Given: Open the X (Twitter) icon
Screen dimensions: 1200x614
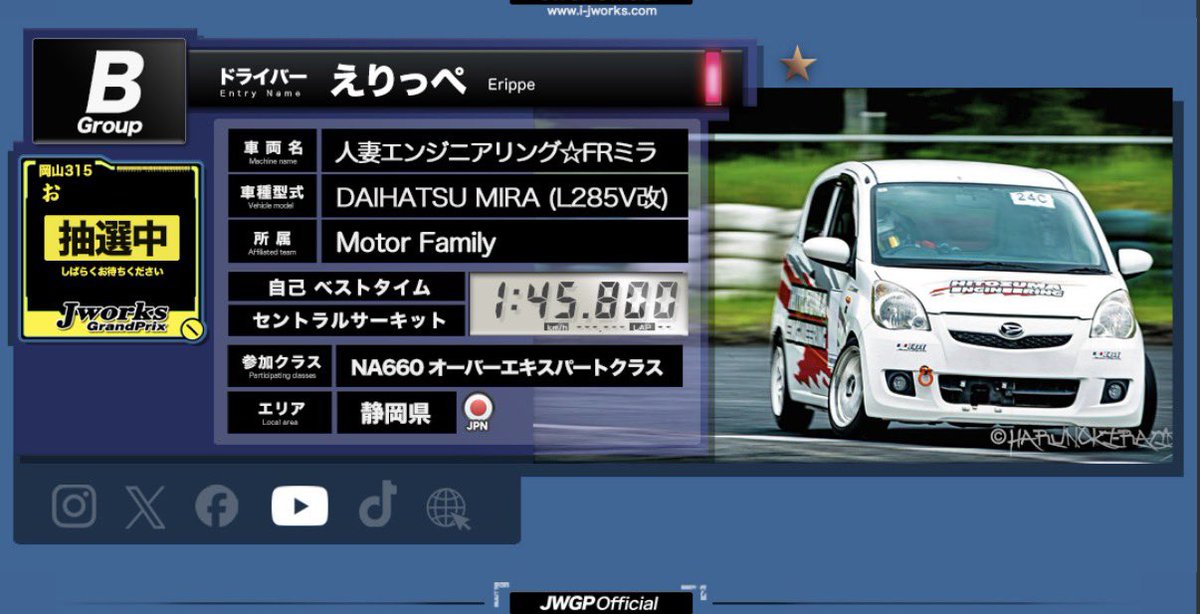Looking at the screenshot, I should tap(145, 506).
